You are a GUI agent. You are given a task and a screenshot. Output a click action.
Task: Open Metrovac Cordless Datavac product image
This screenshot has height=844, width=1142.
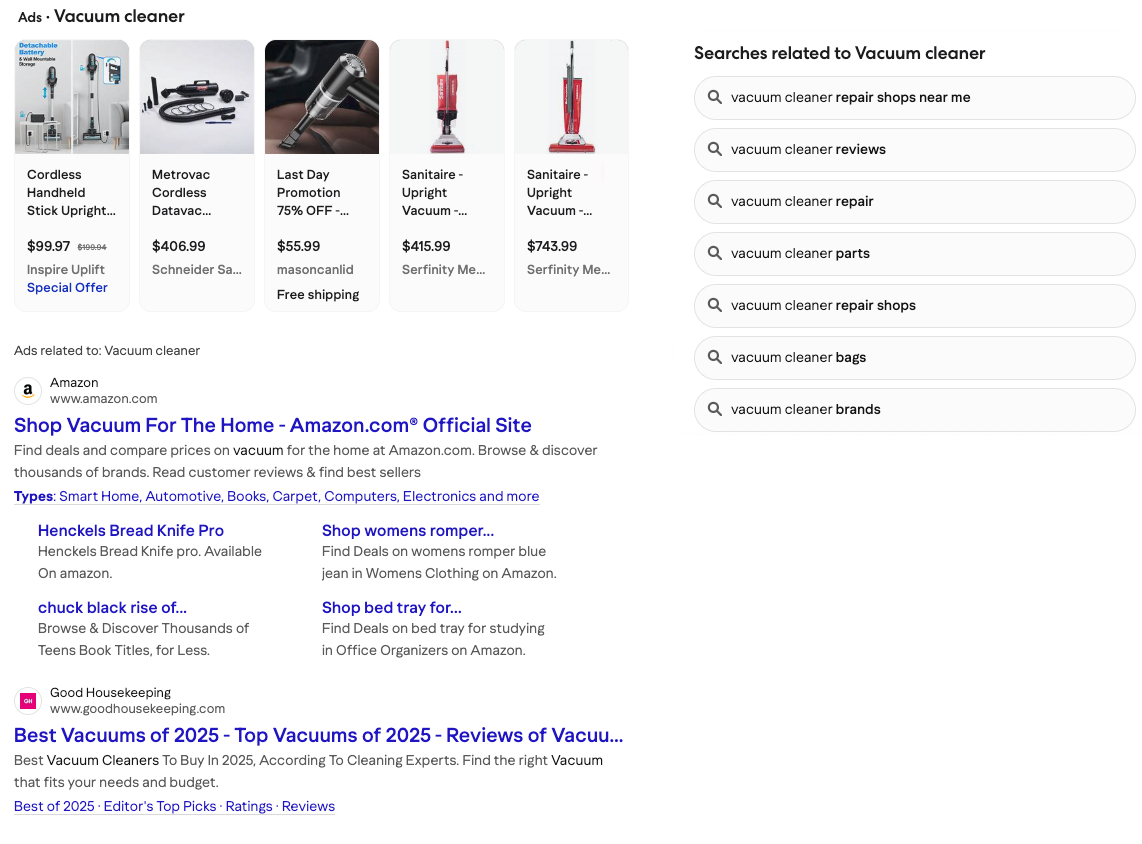[x=197, y=97]
